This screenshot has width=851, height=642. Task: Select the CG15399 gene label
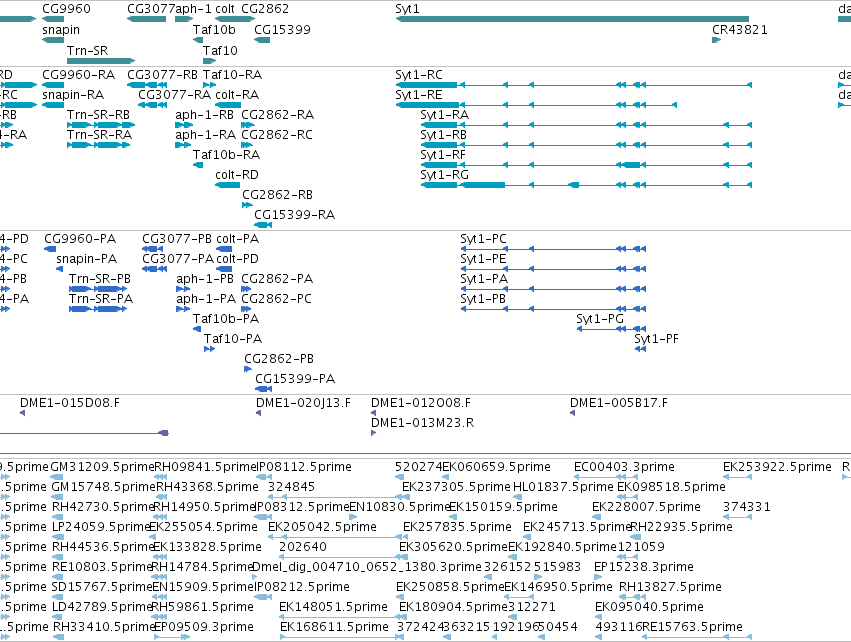click(x=282, y=29)
